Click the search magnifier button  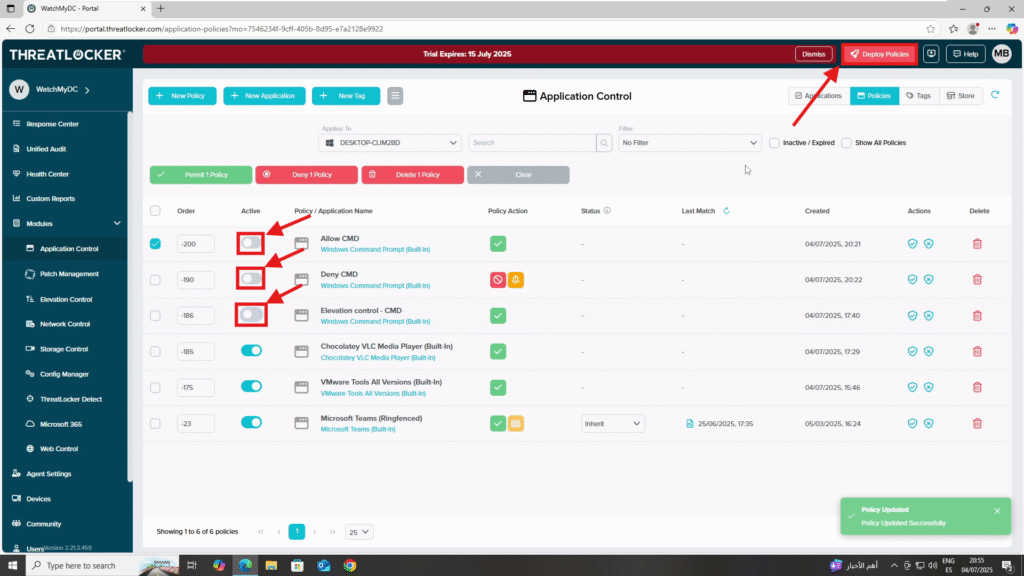[x=604, y=142]
